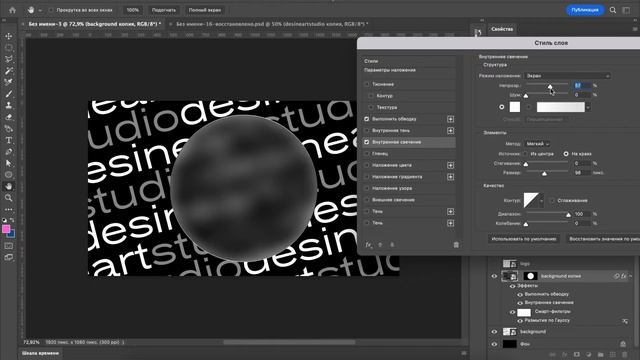Hide the Размытие по Гауссу smart filter
Image resolution: width=640 pixels, height=360 pixels.
click(x=520, y=321)
